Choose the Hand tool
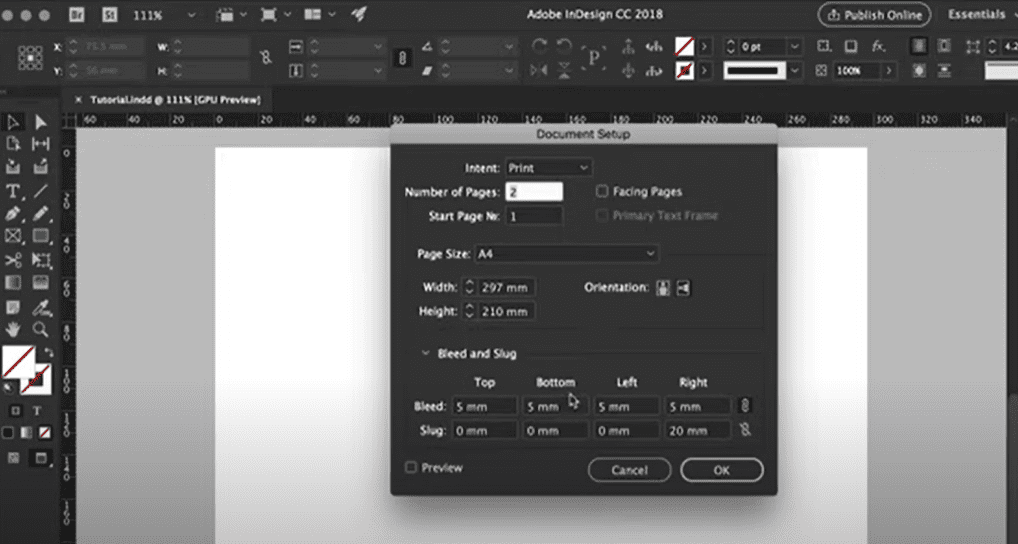This screenshot has height=544, width=1018. click(x=13, y=330)
